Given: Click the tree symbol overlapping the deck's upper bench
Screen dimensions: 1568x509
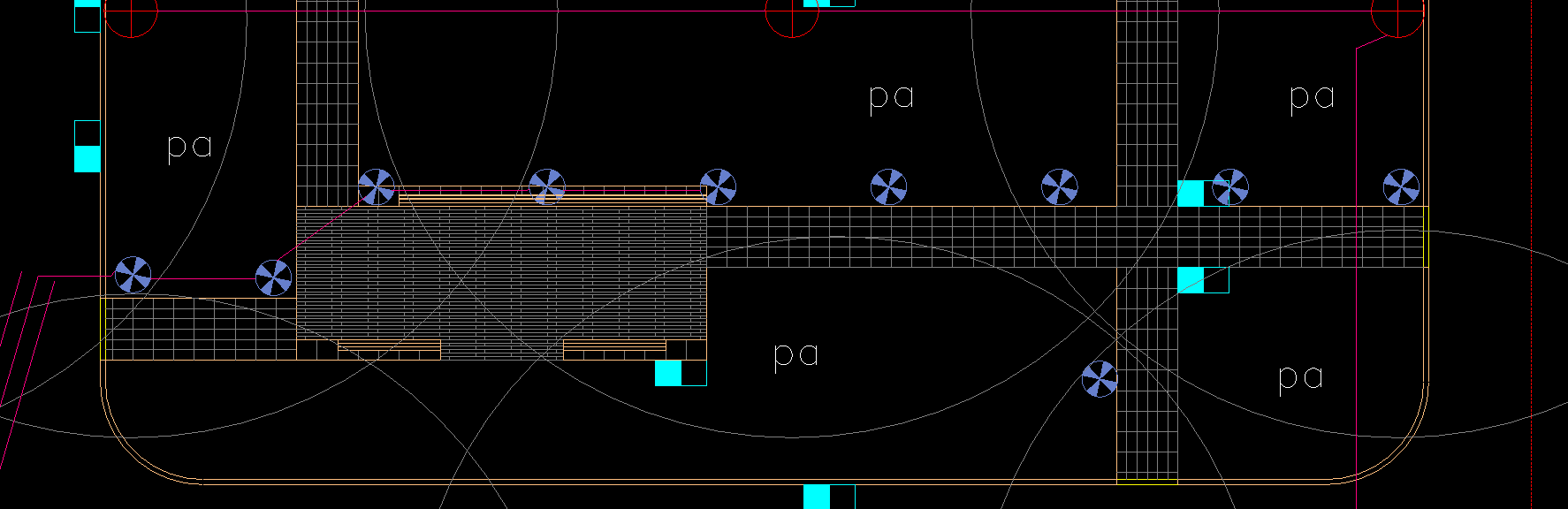Looking at the screenshot, I should pyautogui.click(x=547, y=187).
